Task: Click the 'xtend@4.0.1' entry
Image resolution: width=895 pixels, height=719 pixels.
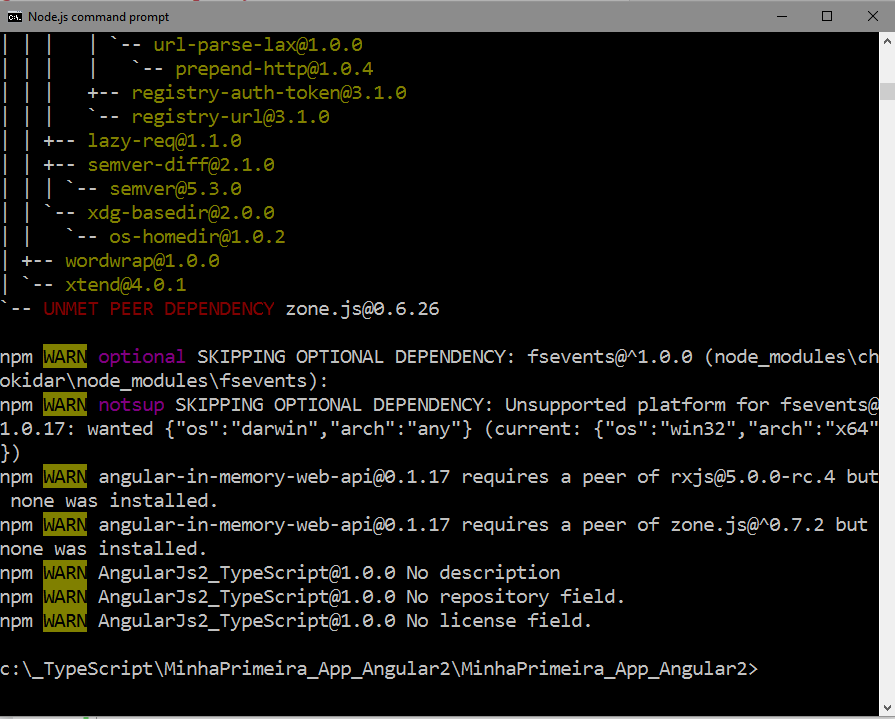Action: point(126,284)
